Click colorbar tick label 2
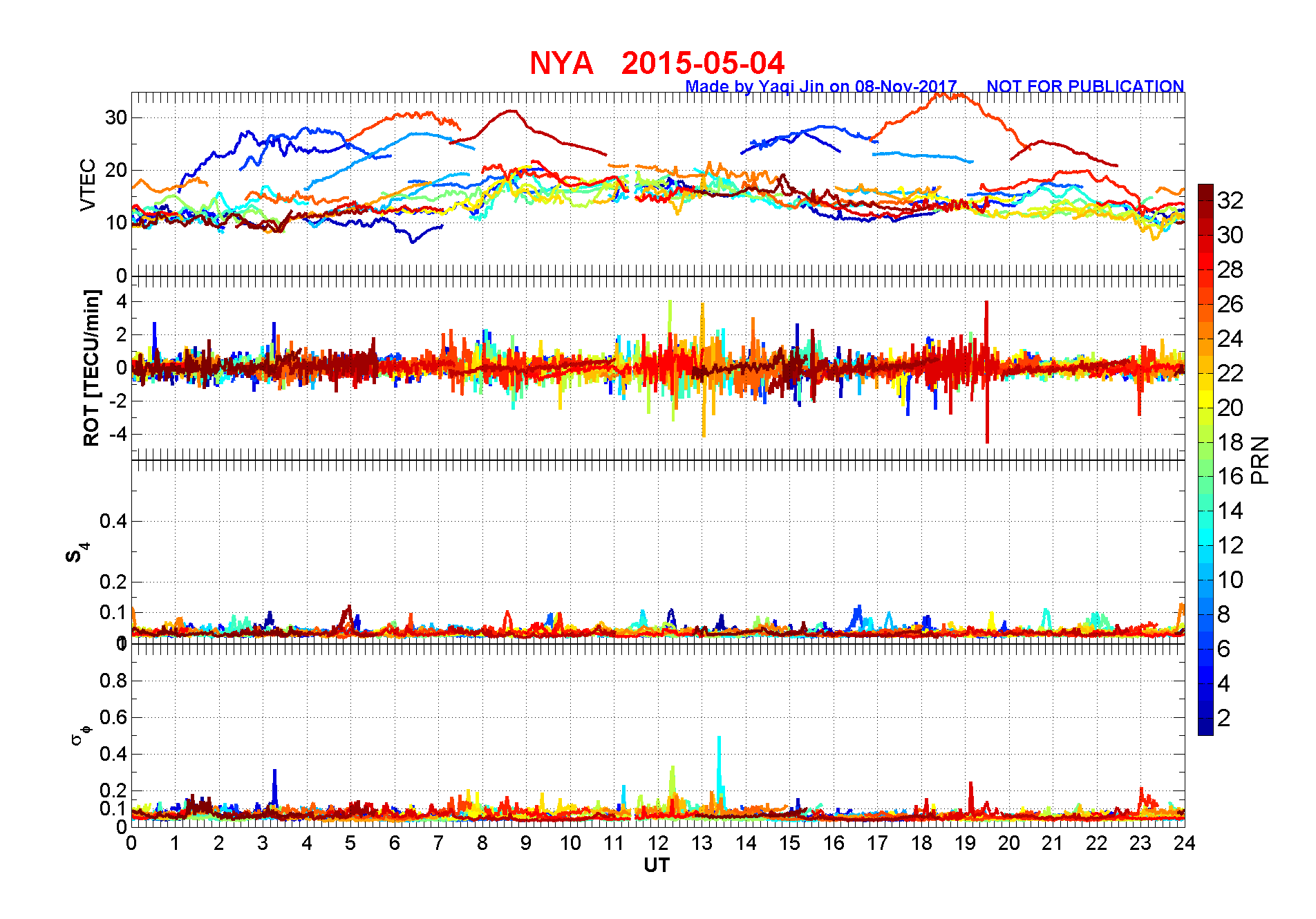The image size is (1316, 919). point(1224,718)
